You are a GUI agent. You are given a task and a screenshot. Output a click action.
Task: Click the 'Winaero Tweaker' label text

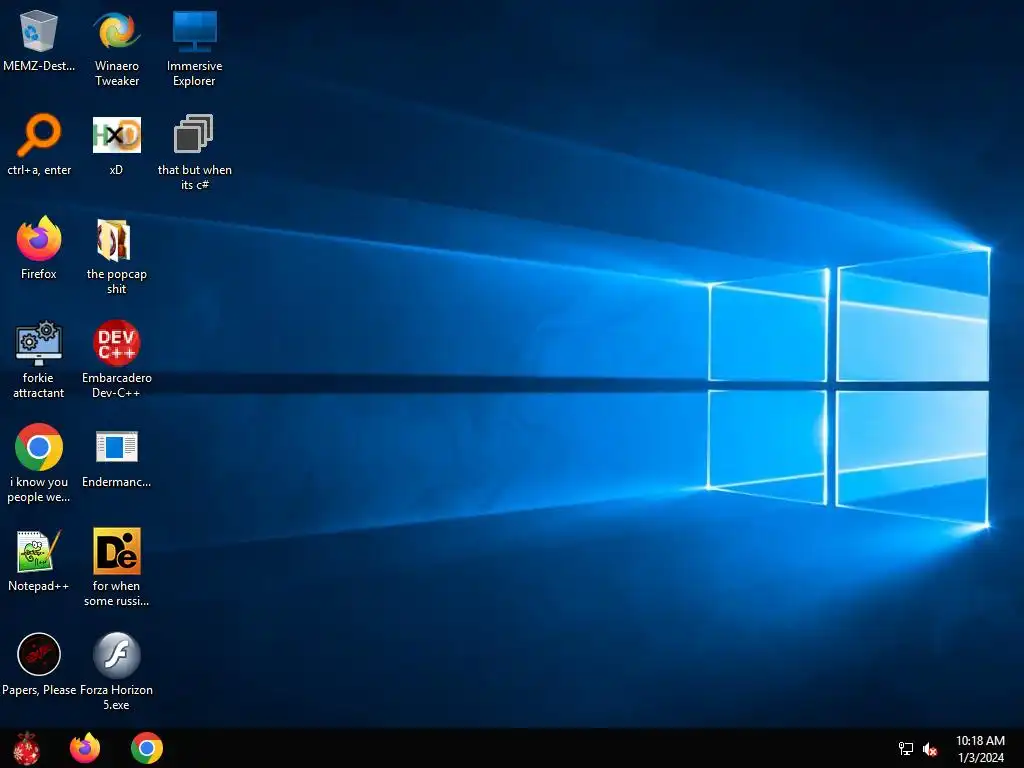(x=116, y=73)
